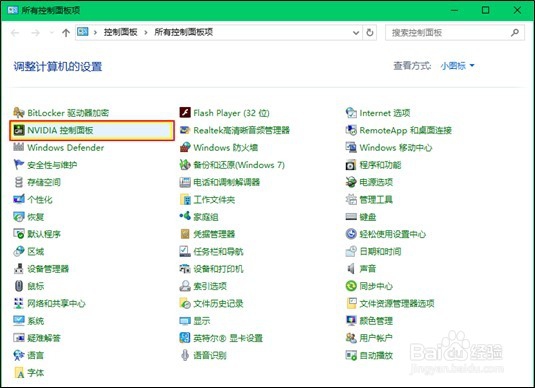Open the 鼠标 mouse icon

click(x=18, y=286)
